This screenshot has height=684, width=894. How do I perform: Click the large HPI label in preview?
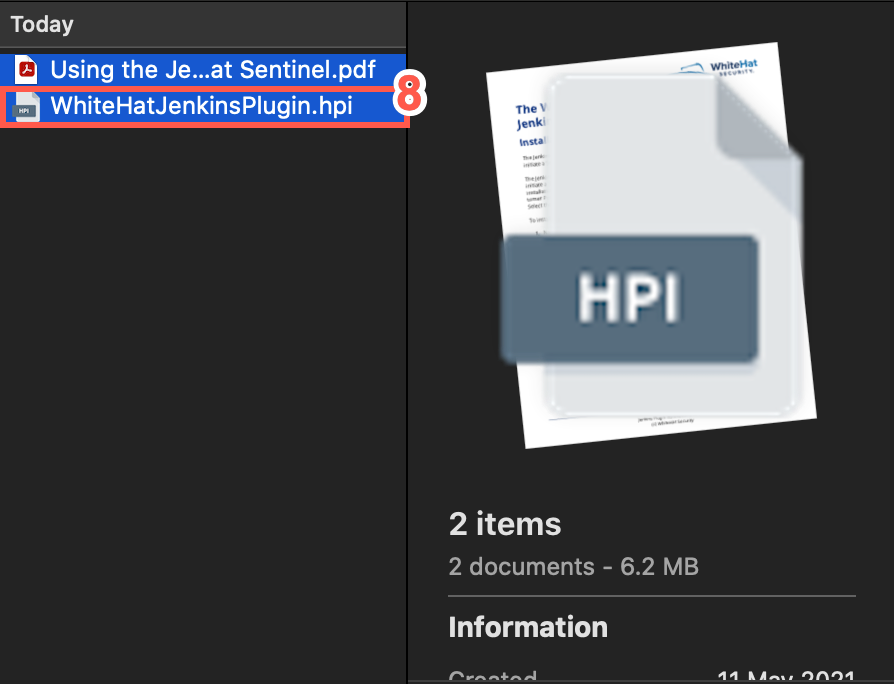(x=630, y=298)
